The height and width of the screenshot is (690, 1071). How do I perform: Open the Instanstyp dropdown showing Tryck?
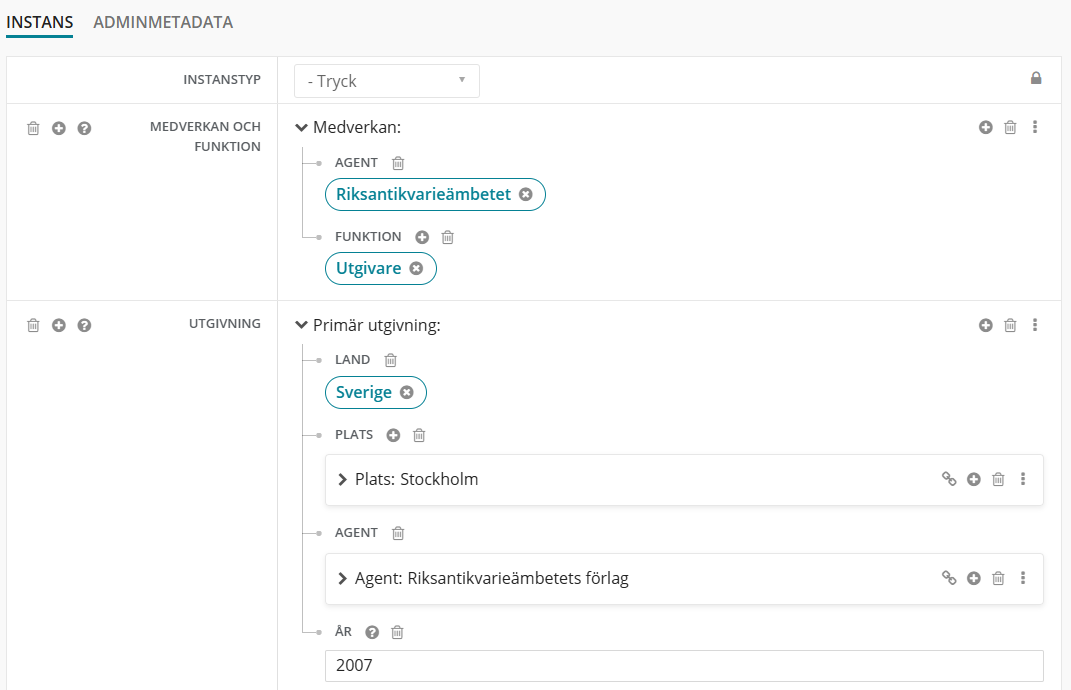386,81
